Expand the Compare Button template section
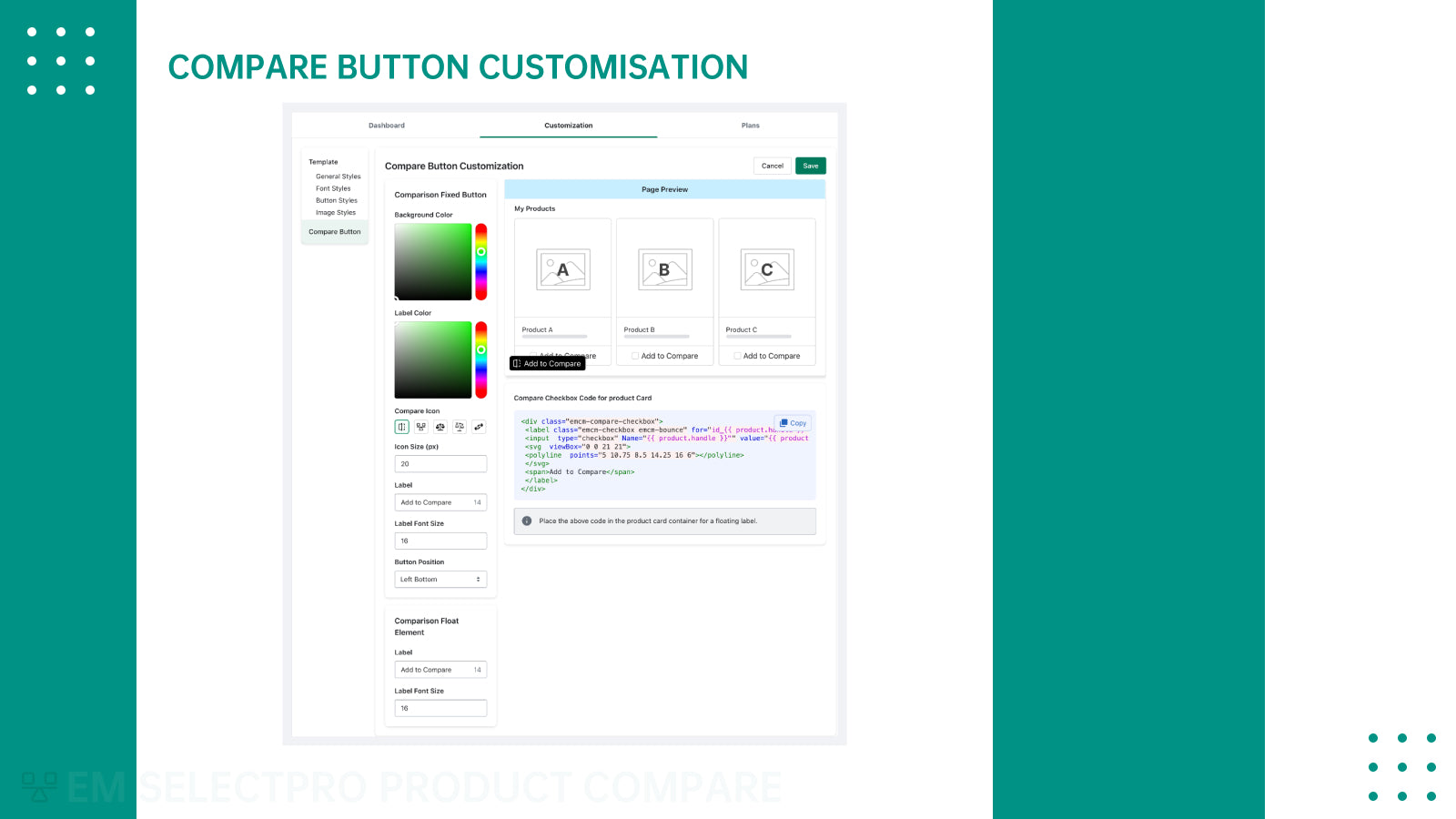The width and height of the screenshot is (1456, 819). (334, 232)
